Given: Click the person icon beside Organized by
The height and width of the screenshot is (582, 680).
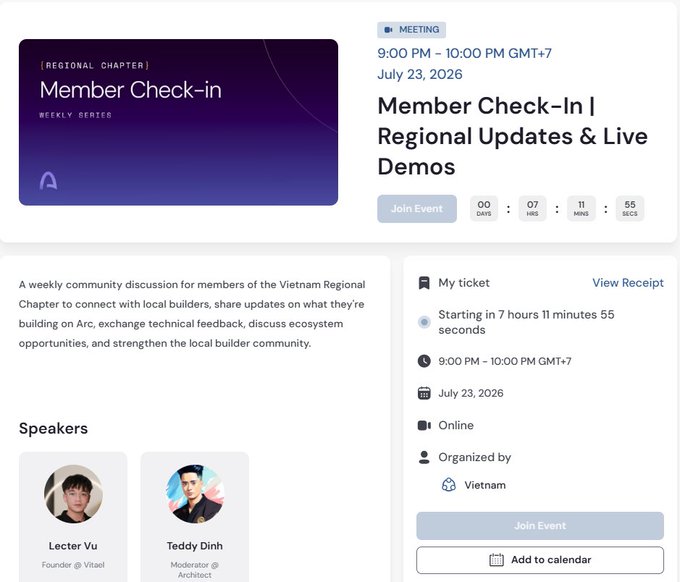Looking at the screenshot, I should 424,457.
